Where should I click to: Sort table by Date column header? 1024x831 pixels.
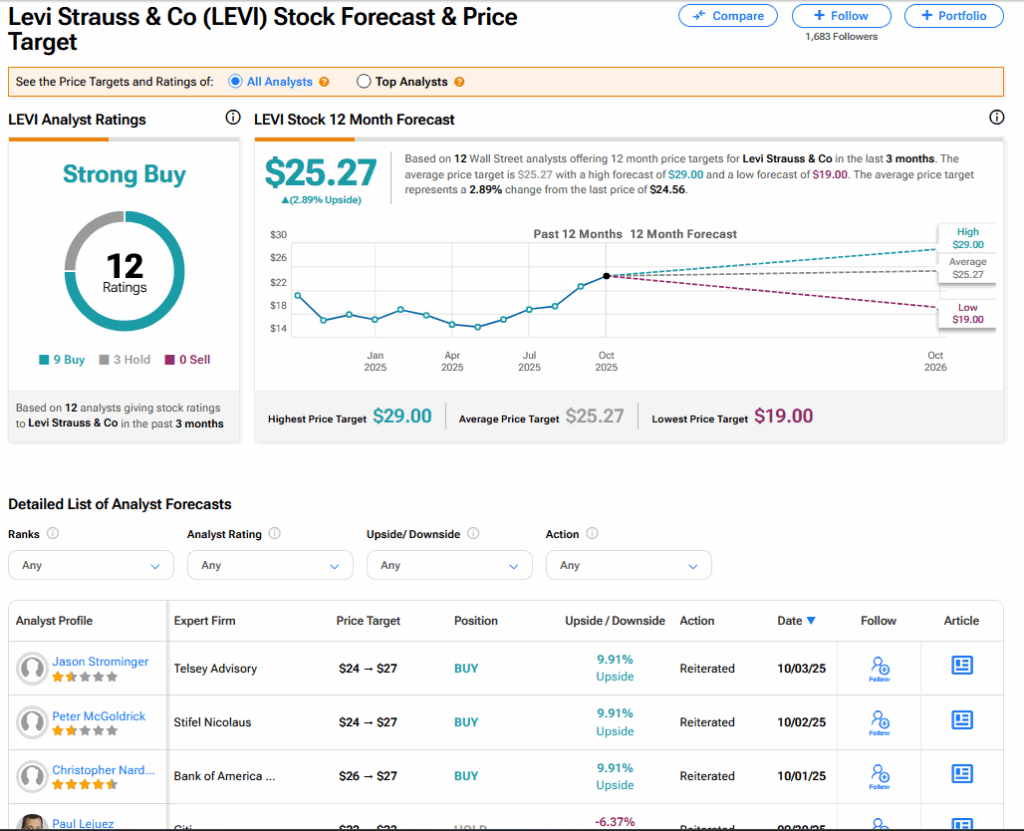pyautogui.click(x=796, y=621)
